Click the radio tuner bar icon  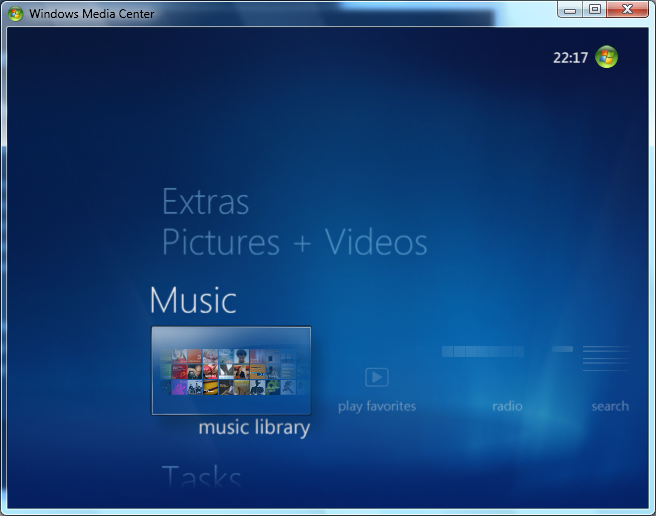[483, 352]
